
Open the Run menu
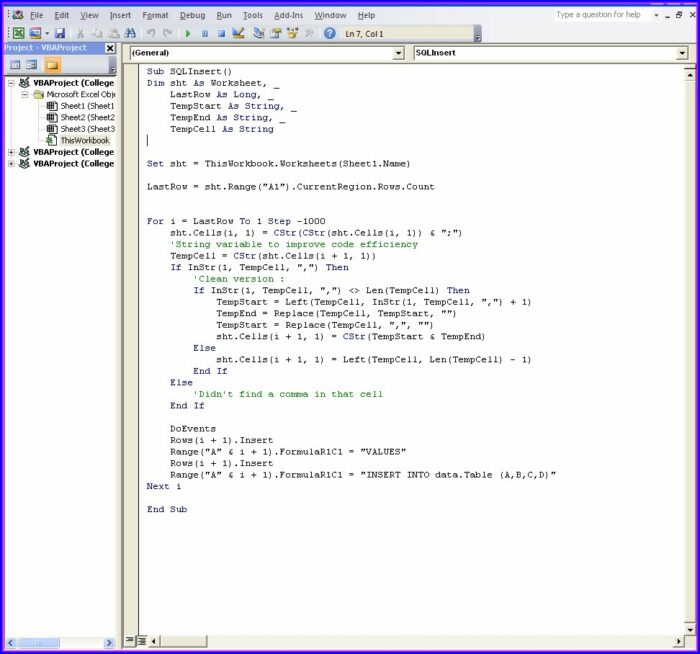(x=224, y=15)
